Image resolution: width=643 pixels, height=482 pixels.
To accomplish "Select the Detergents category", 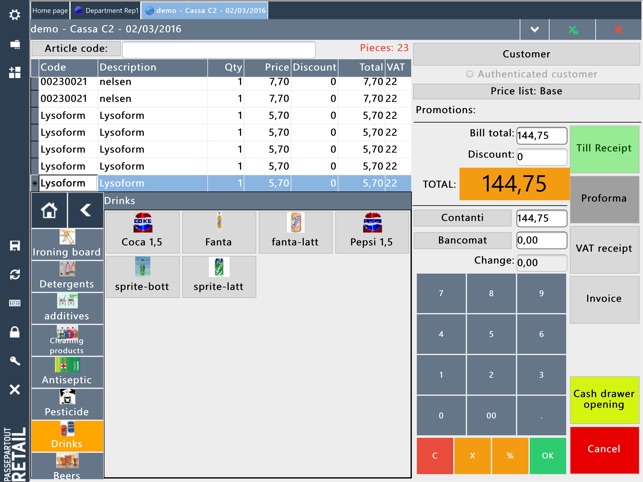I will click(67, 276).
